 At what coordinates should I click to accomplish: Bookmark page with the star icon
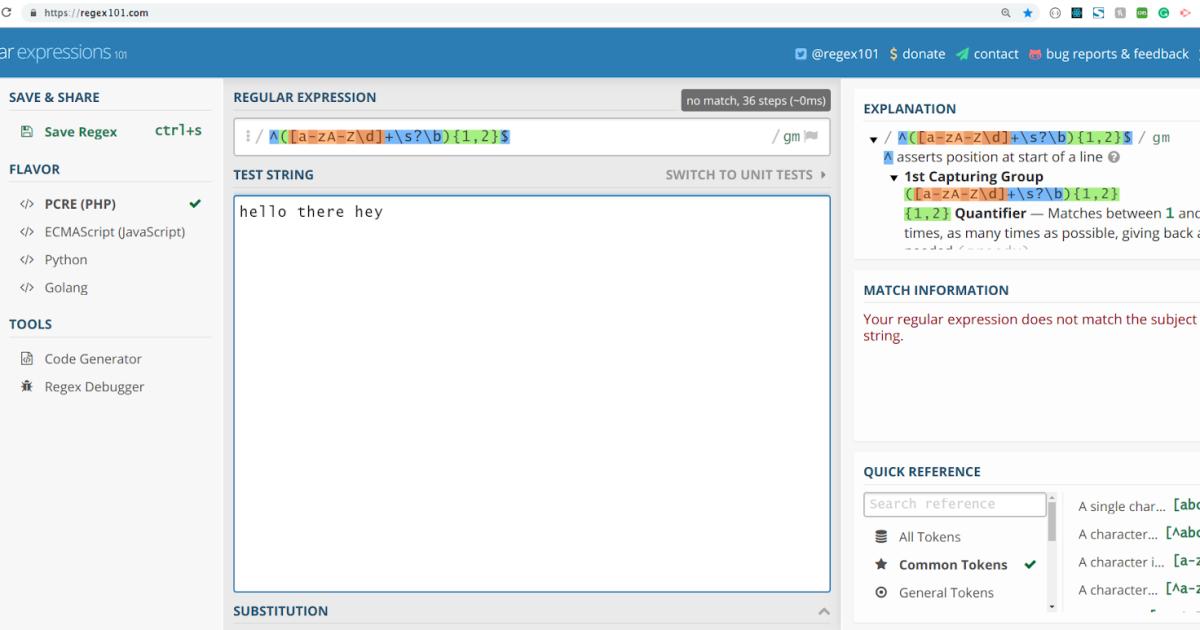click(1028, 13)
